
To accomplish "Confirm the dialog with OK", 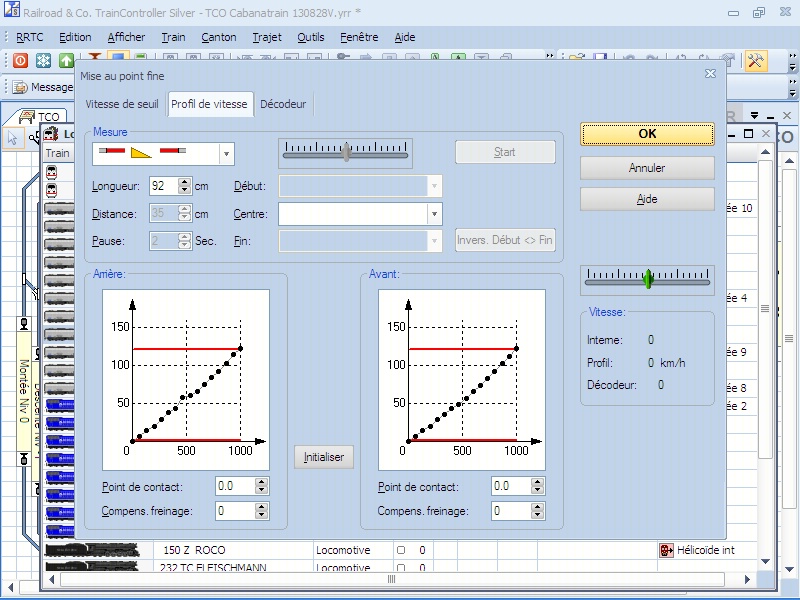I will tap(647, 134).
